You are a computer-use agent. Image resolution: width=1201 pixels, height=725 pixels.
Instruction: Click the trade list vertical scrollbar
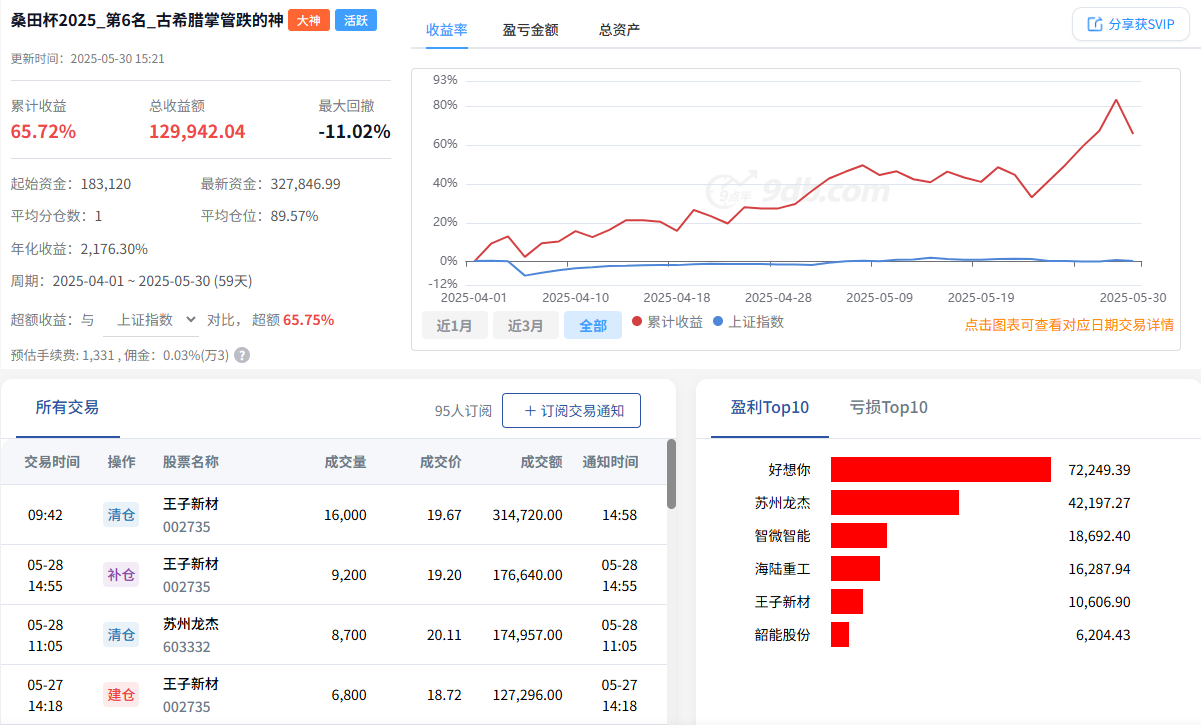click(x=671, y=474)
